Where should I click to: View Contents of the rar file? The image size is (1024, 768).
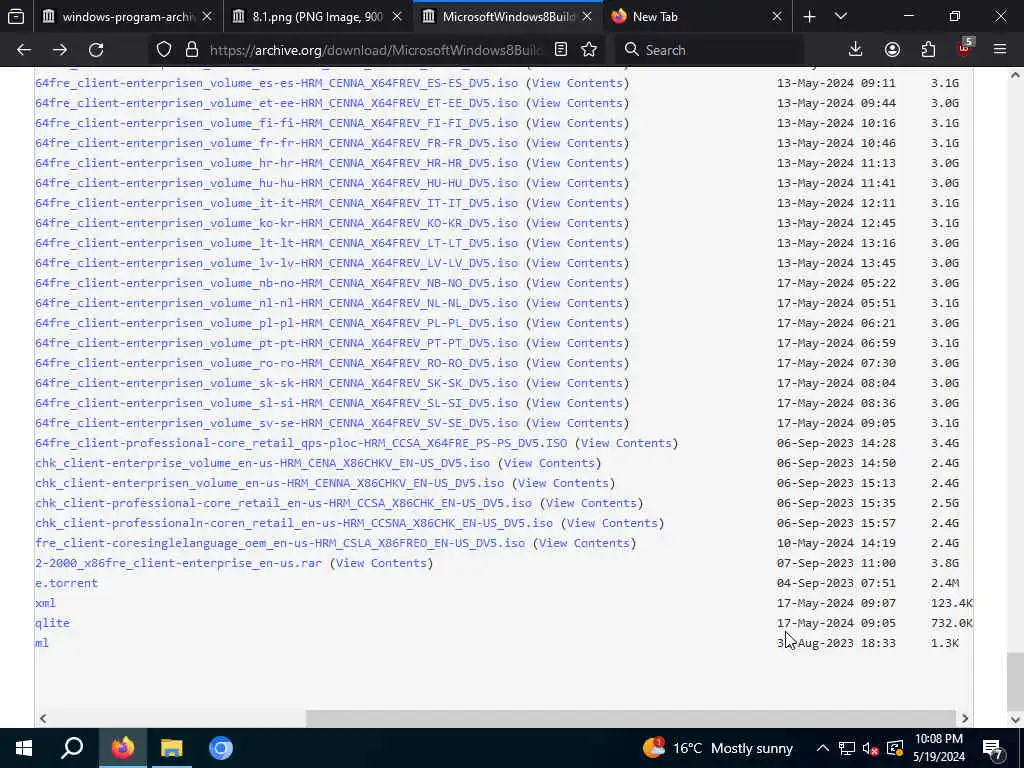[x=381, y=563]
